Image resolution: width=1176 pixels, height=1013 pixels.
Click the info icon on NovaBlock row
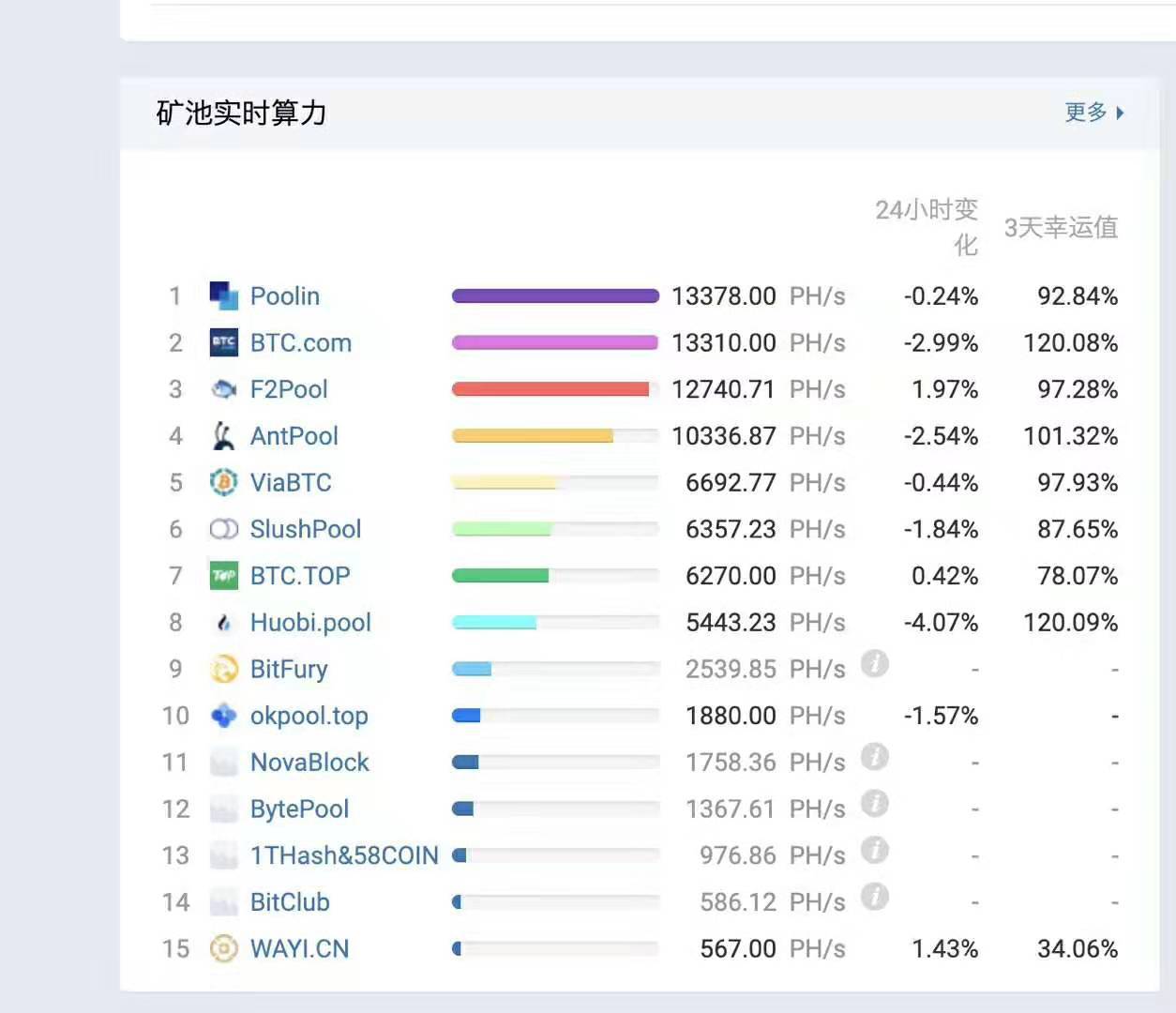[874, 757]
